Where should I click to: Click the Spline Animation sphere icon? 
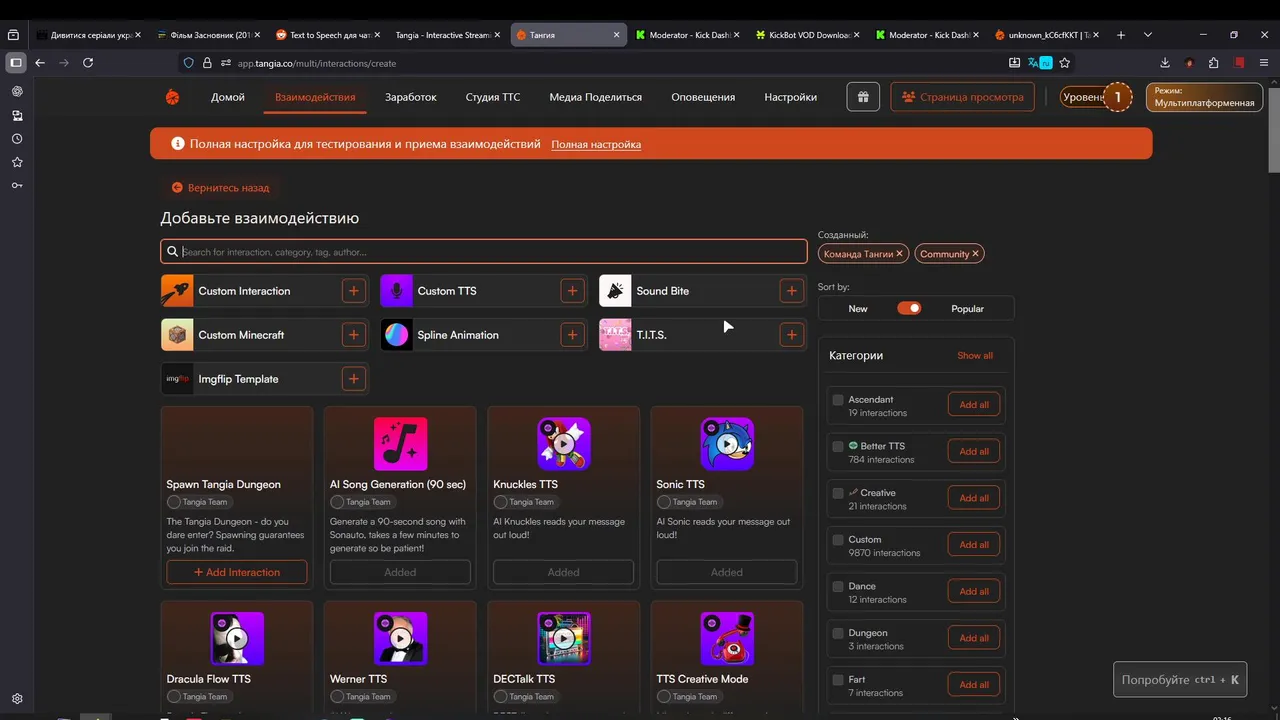pyautogui.click(x=396, y=335)
